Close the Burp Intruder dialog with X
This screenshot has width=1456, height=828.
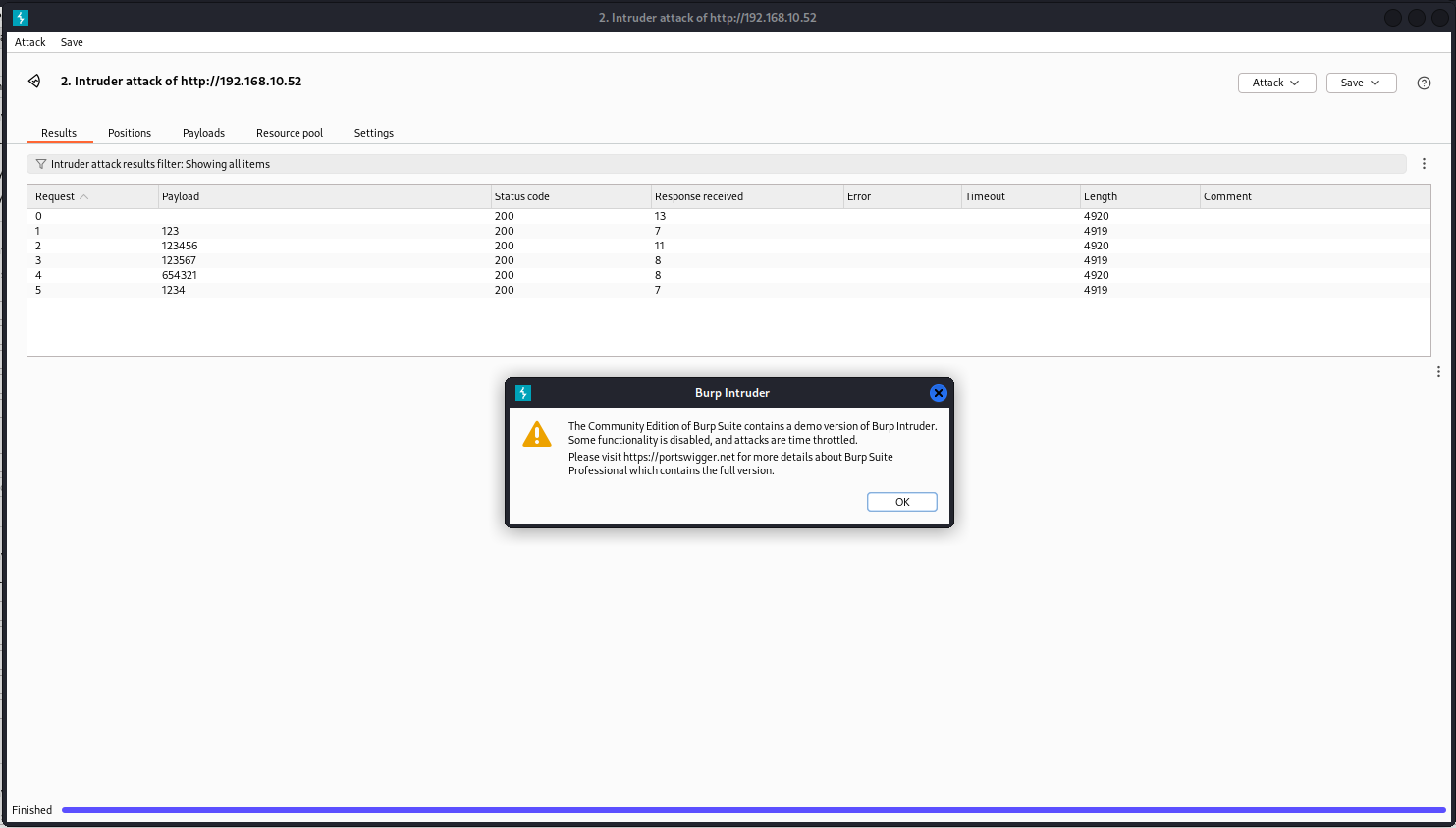(x=938, y=393)
